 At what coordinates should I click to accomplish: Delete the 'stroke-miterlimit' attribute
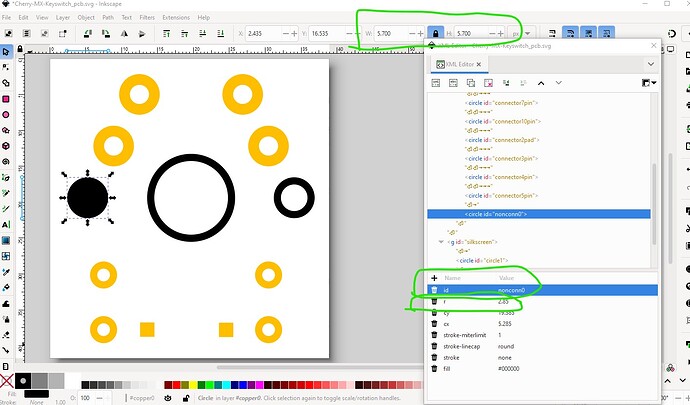coord(434,335)
